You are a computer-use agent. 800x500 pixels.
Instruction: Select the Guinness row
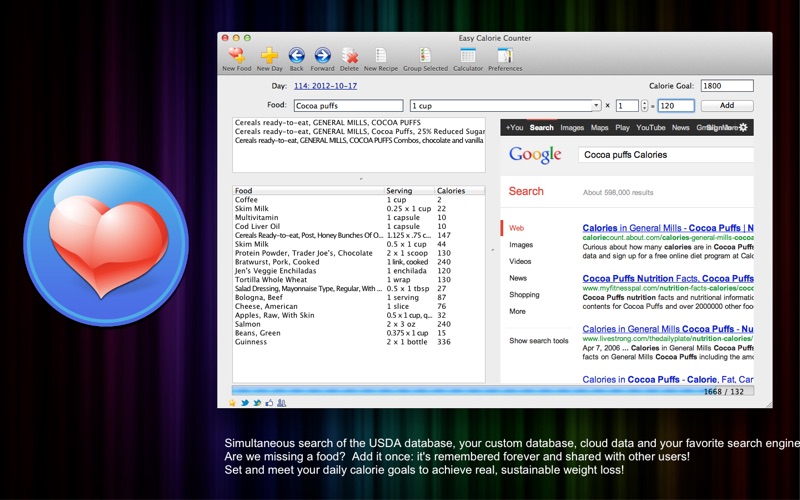(359, 342)
